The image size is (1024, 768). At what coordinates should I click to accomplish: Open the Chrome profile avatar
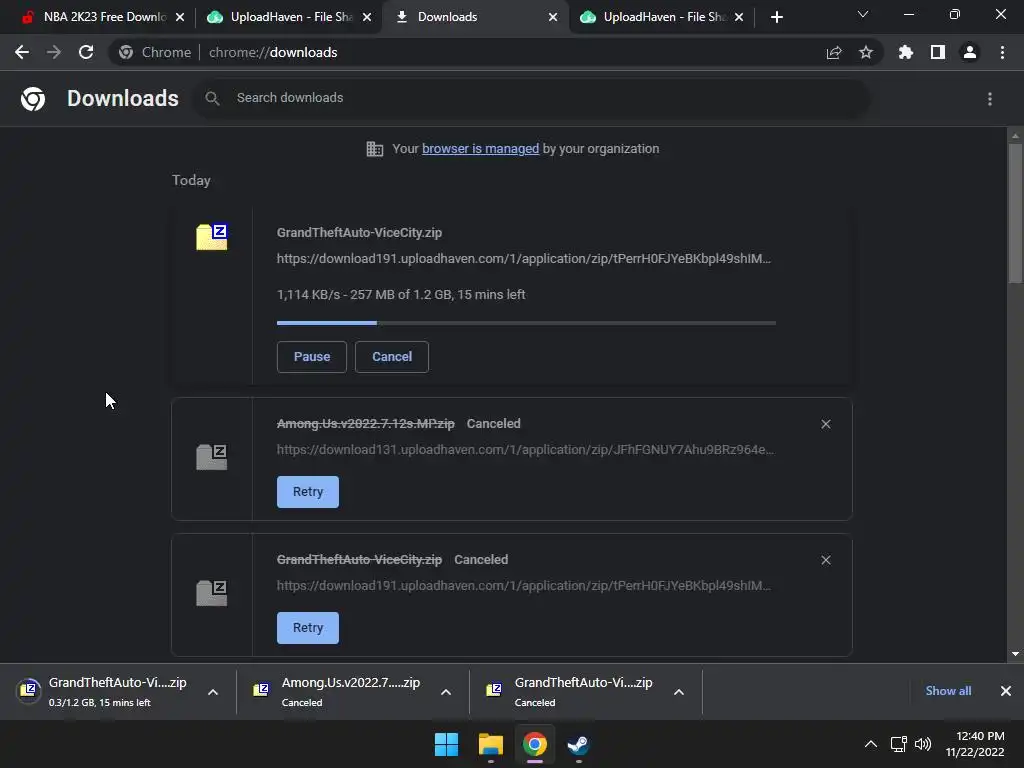970,52
